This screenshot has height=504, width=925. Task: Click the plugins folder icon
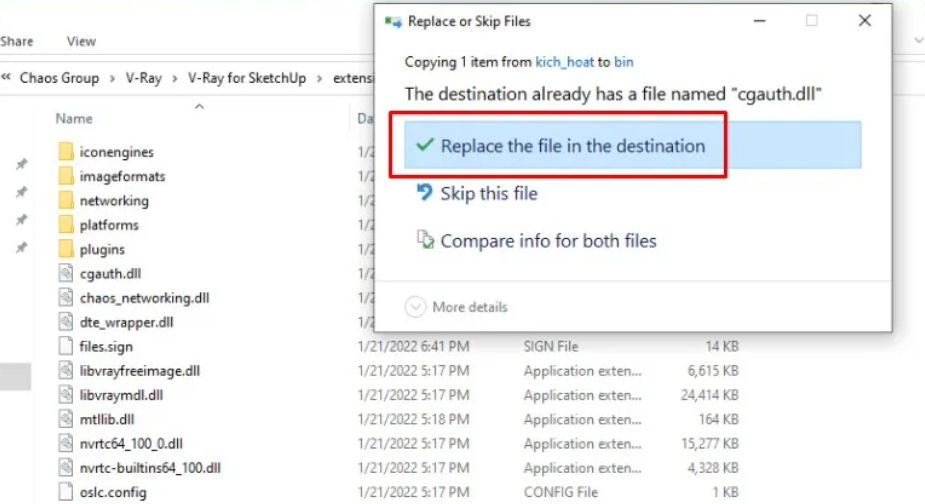(x=66, y=249)
